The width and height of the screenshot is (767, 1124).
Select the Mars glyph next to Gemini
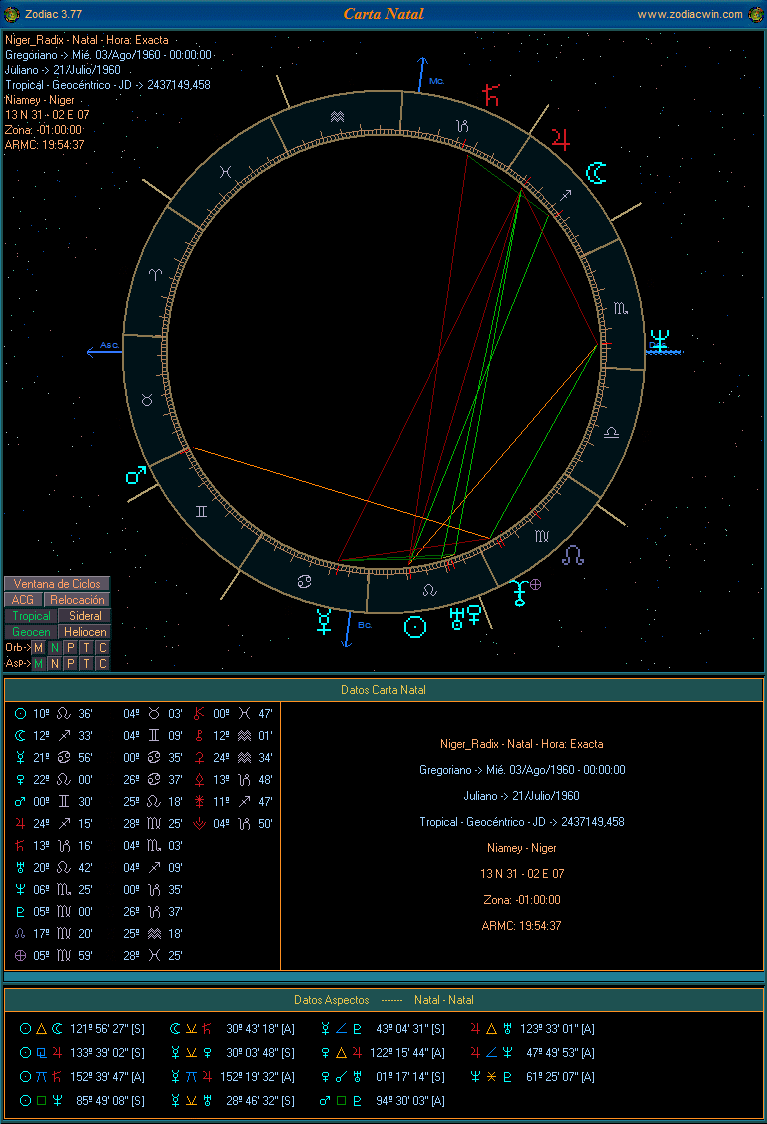pyautogui.click(x=136, y=475)
